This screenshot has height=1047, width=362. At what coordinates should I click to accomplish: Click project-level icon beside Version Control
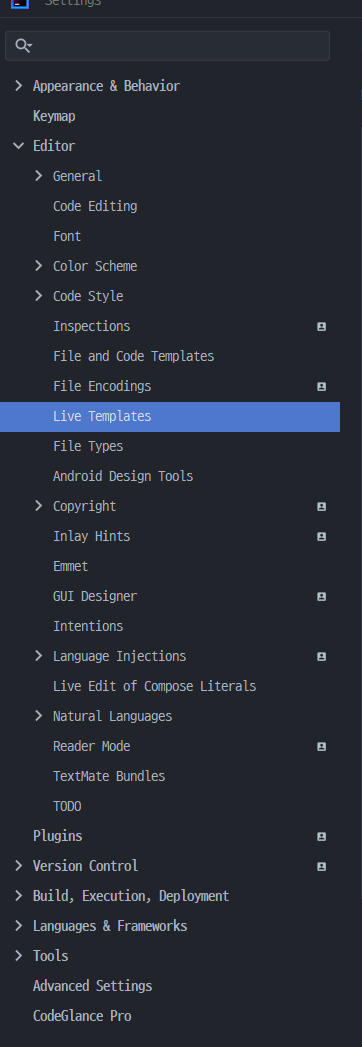(321, 867)
